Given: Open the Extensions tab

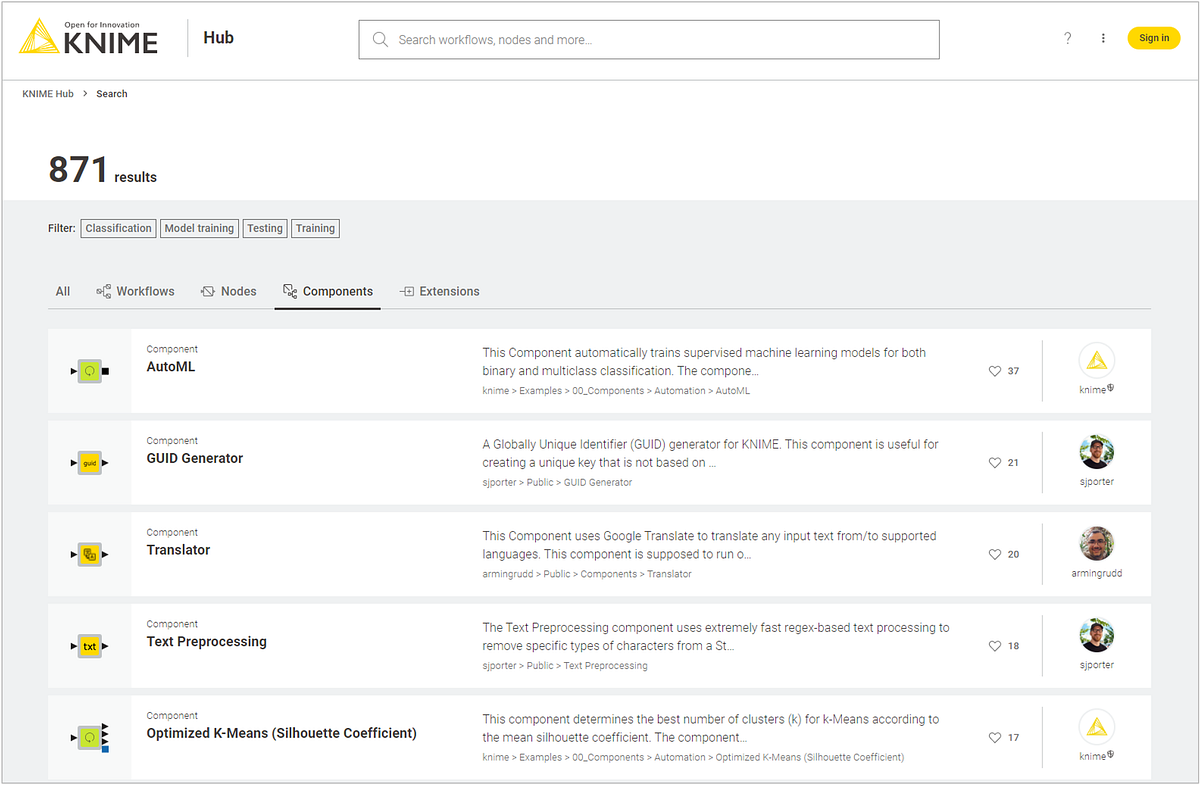Looking at the screenshot, I should 439,291.
